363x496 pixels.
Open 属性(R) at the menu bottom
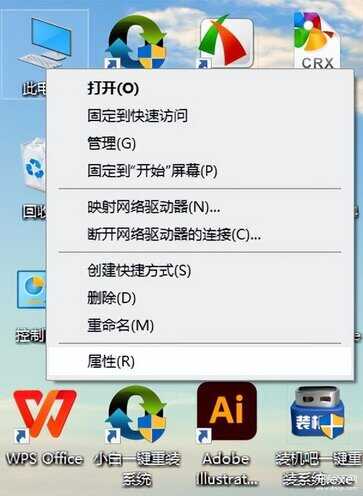point(200,361)
